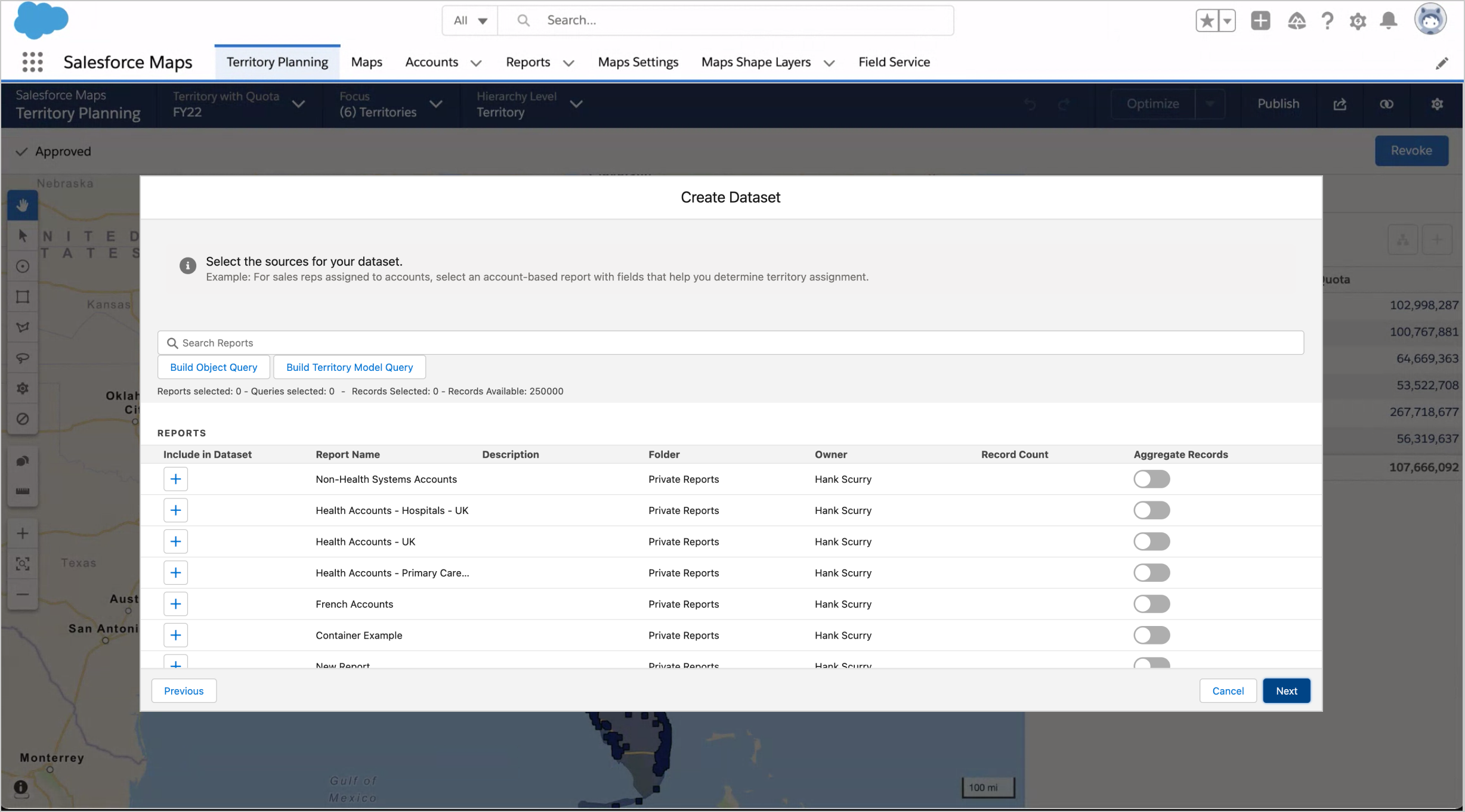Zoom out of the map with minus
This screenshot has width=1465, height=812.
(x=23, y=594)
